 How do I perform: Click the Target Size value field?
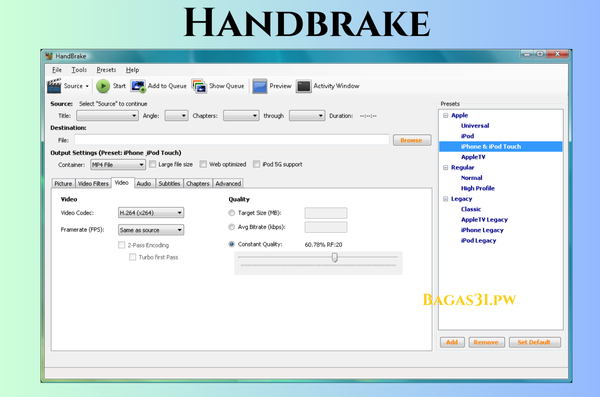point(326,213)
